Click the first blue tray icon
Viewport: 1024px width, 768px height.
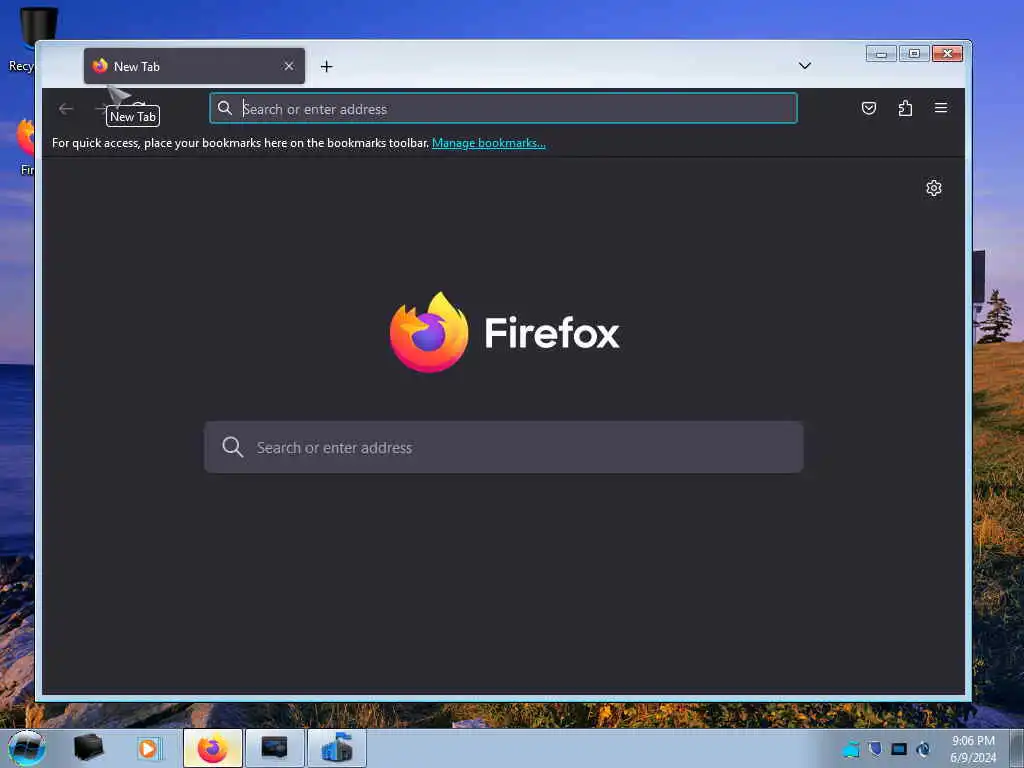[850, 749]
